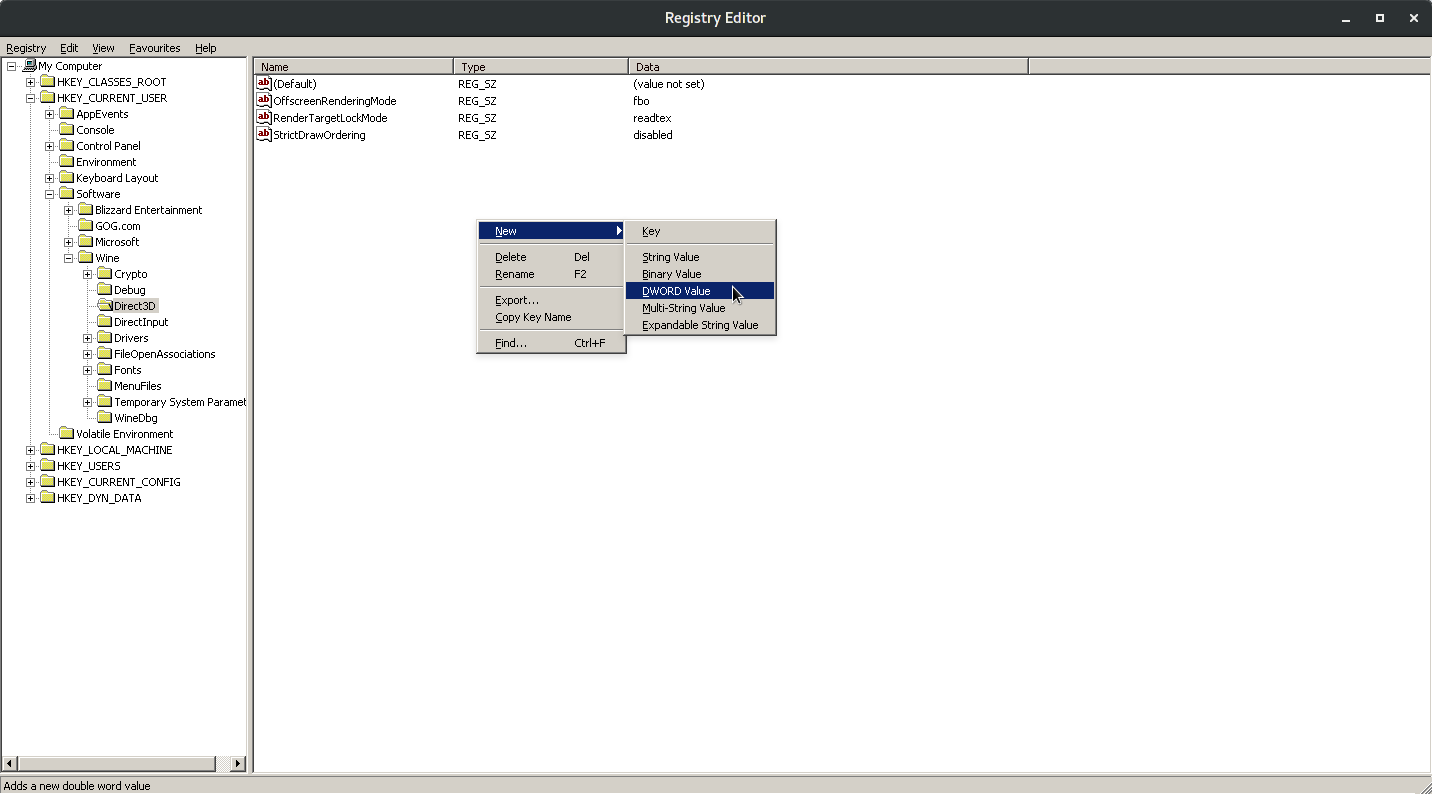Choose Binary Value from submenu
Viewport: 1432px width, 794px height.
point(700,274)
